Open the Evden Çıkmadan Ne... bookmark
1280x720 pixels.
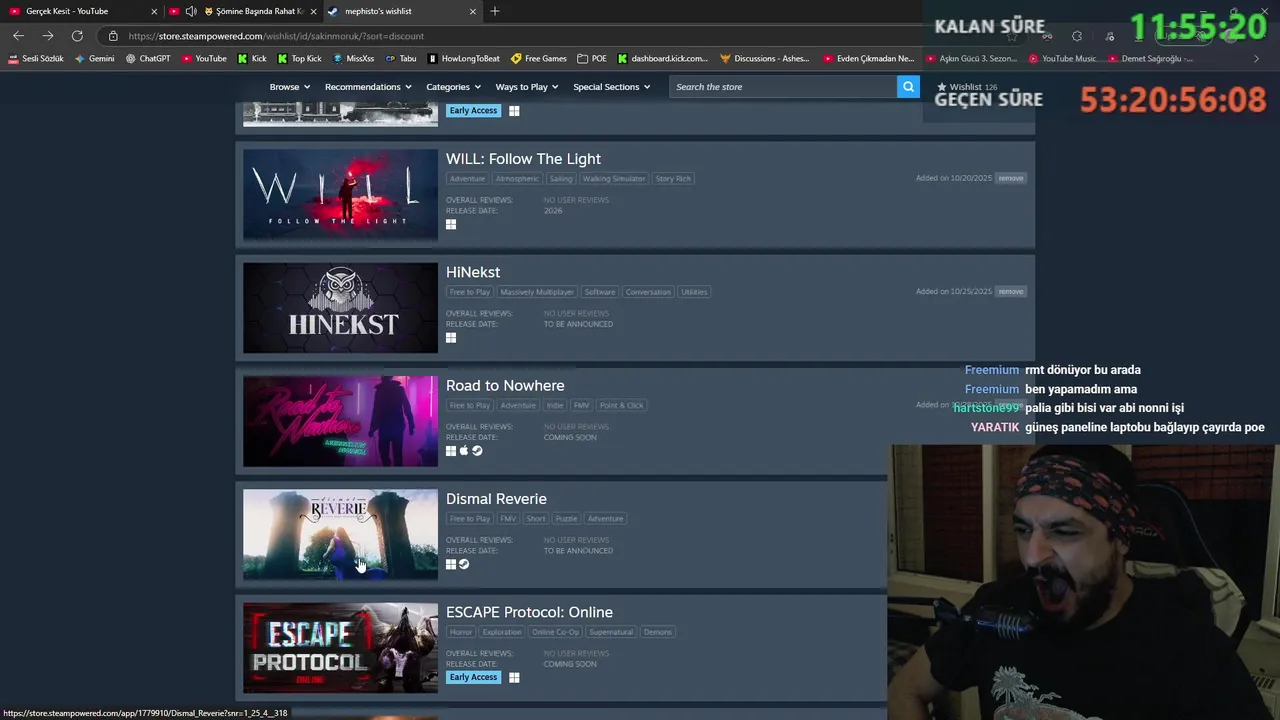(x=869, y=59)
